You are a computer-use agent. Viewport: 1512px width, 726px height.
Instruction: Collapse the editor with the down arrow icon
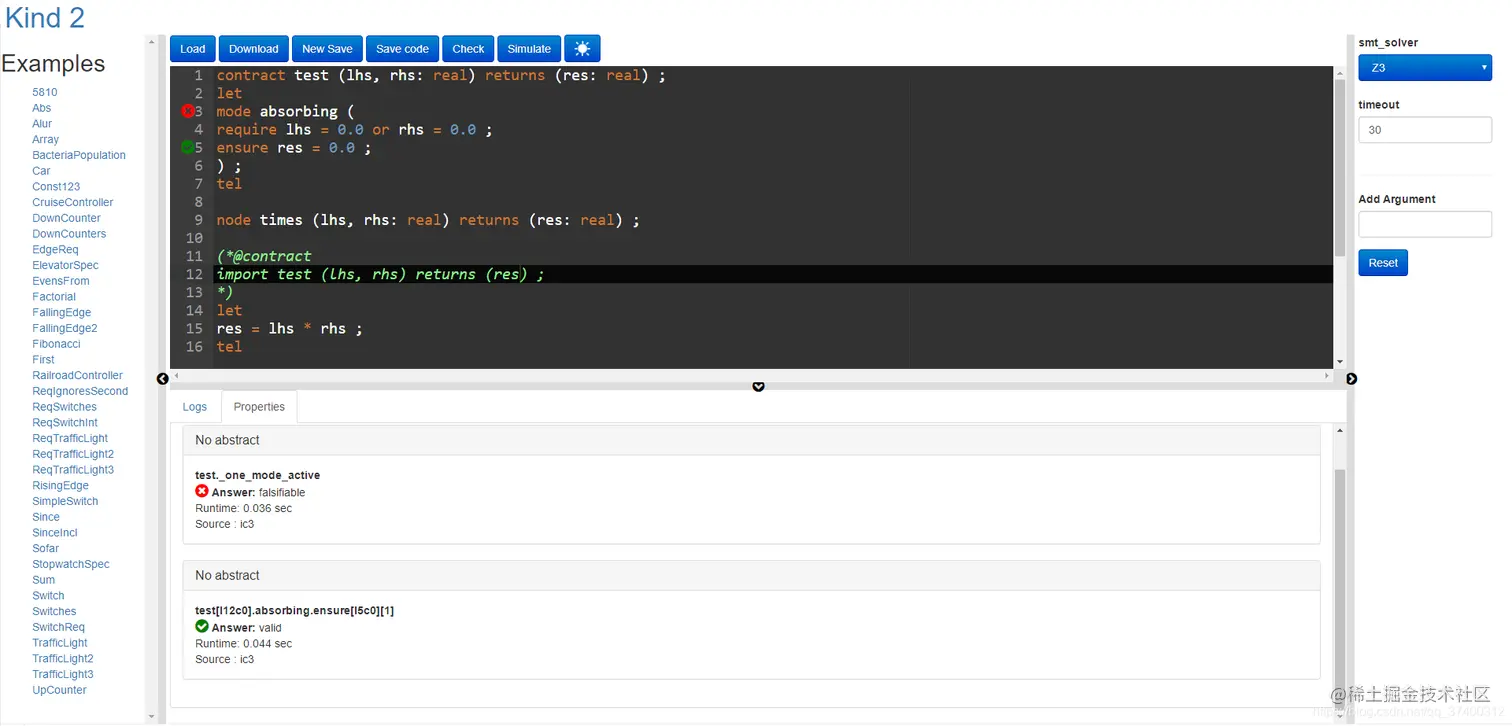tap(758, 386)
